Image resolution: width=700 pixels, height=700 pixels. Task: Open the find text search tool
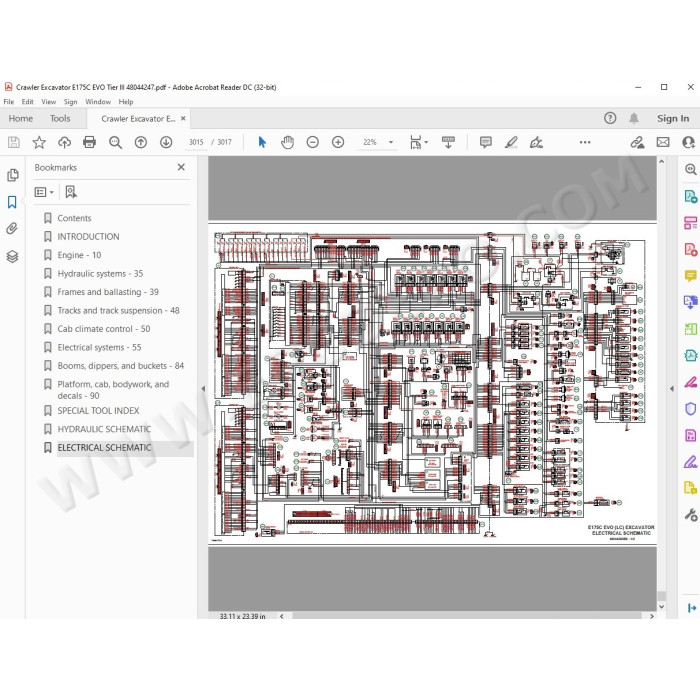point(115,142)
